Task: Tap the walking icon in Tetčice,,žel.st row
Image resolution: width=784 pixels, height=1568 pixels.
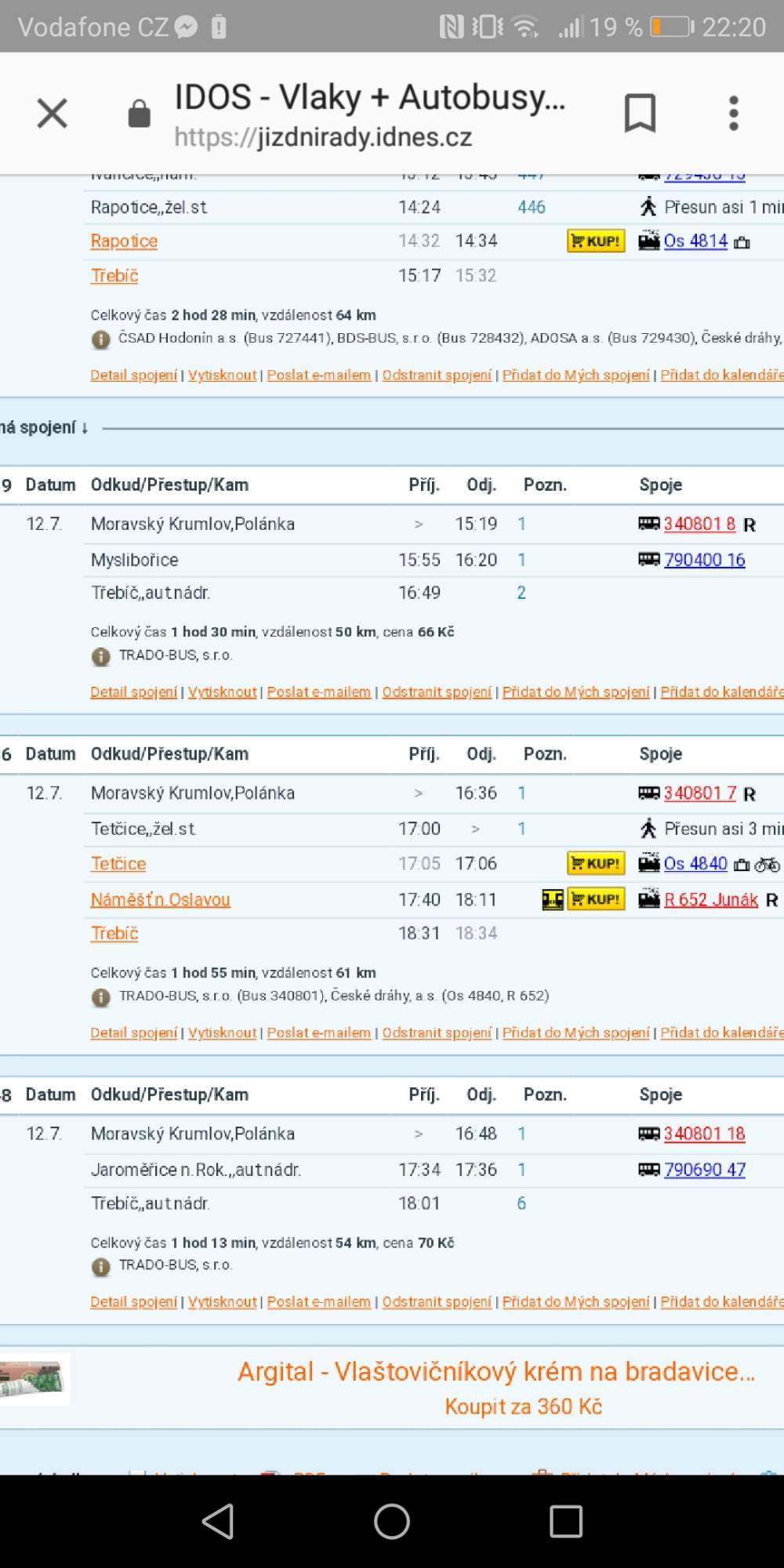Action: [648, 829]
